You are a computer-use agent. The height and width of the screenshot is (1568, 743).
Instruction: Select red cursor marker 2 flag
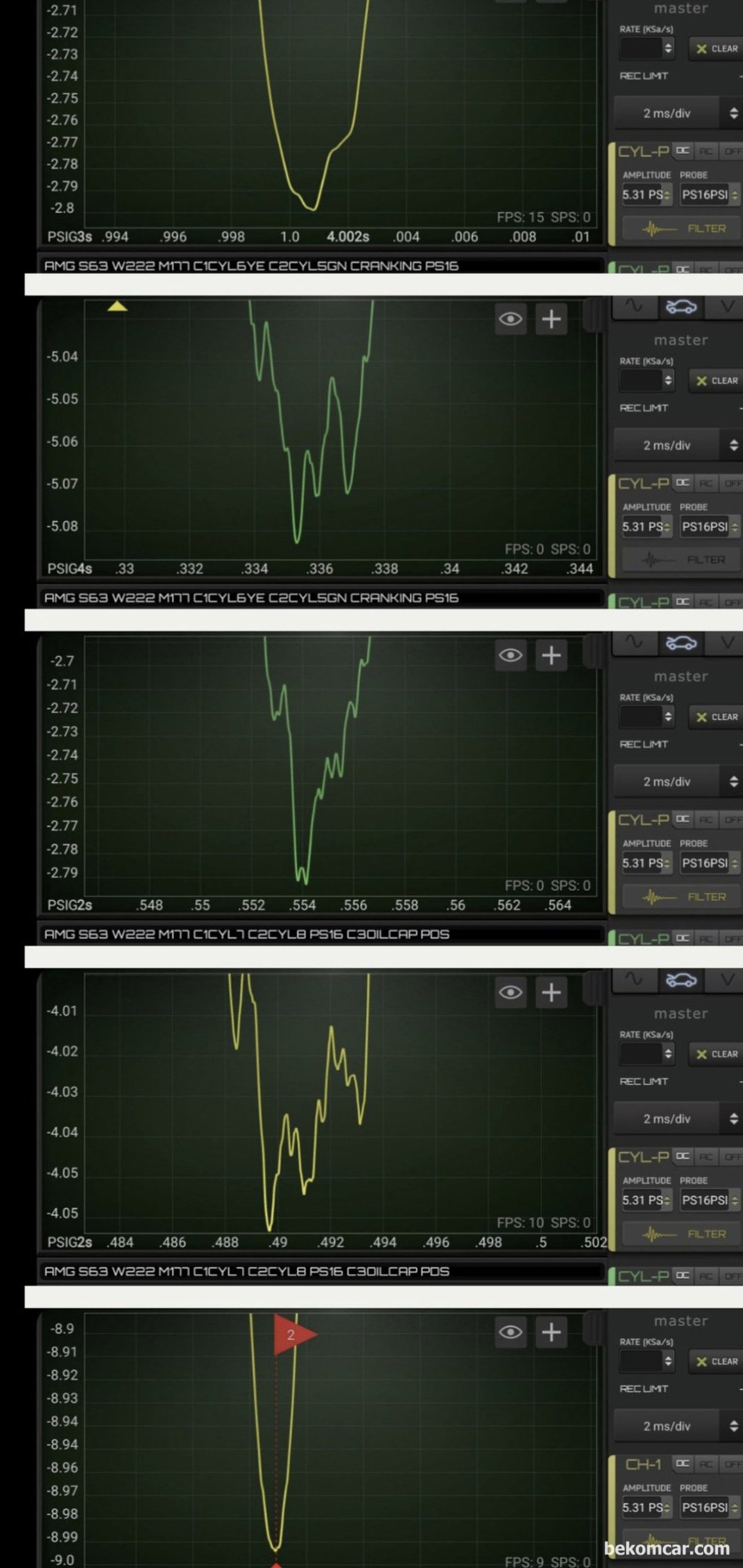[x=294, y=1335]
